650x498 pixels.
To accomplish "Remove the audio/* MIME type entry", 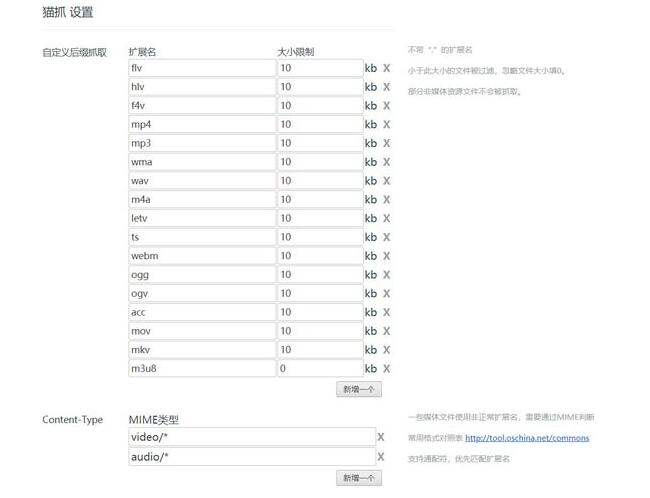I will click(x=381, y=457).
